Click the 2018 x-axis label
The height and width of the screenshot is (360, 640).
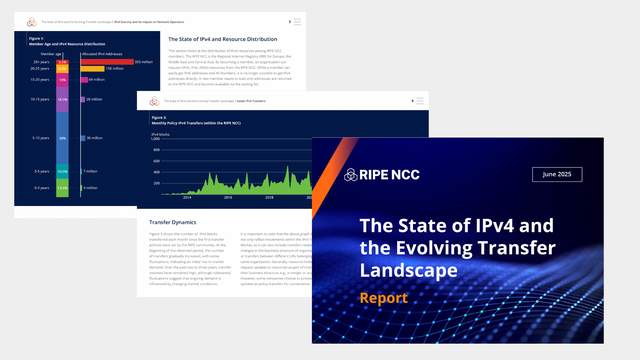click(x=269, y=198)
